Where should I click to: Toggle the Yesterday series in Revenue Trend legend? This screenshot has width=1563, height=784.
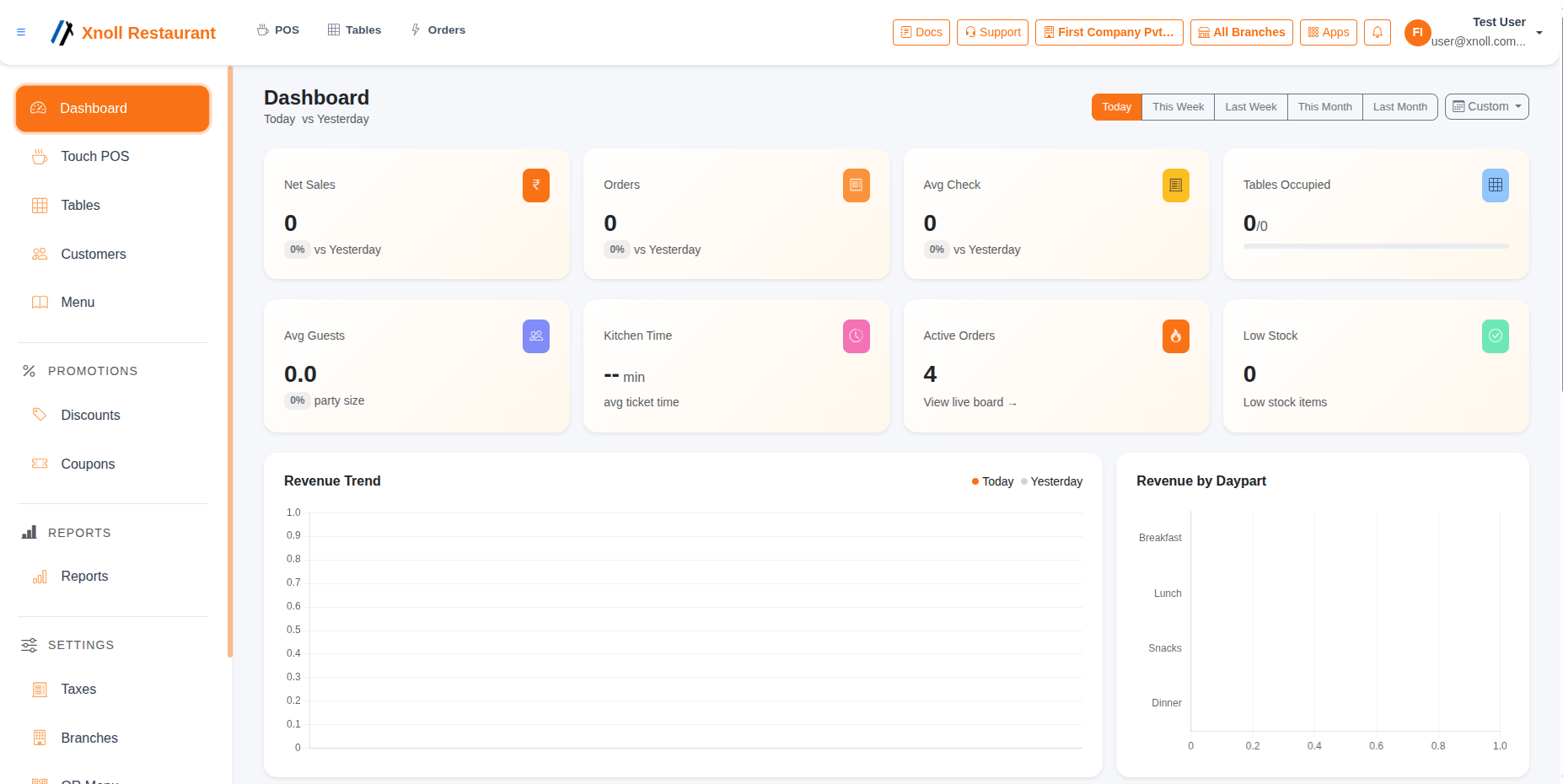(x=1051, y=481)
